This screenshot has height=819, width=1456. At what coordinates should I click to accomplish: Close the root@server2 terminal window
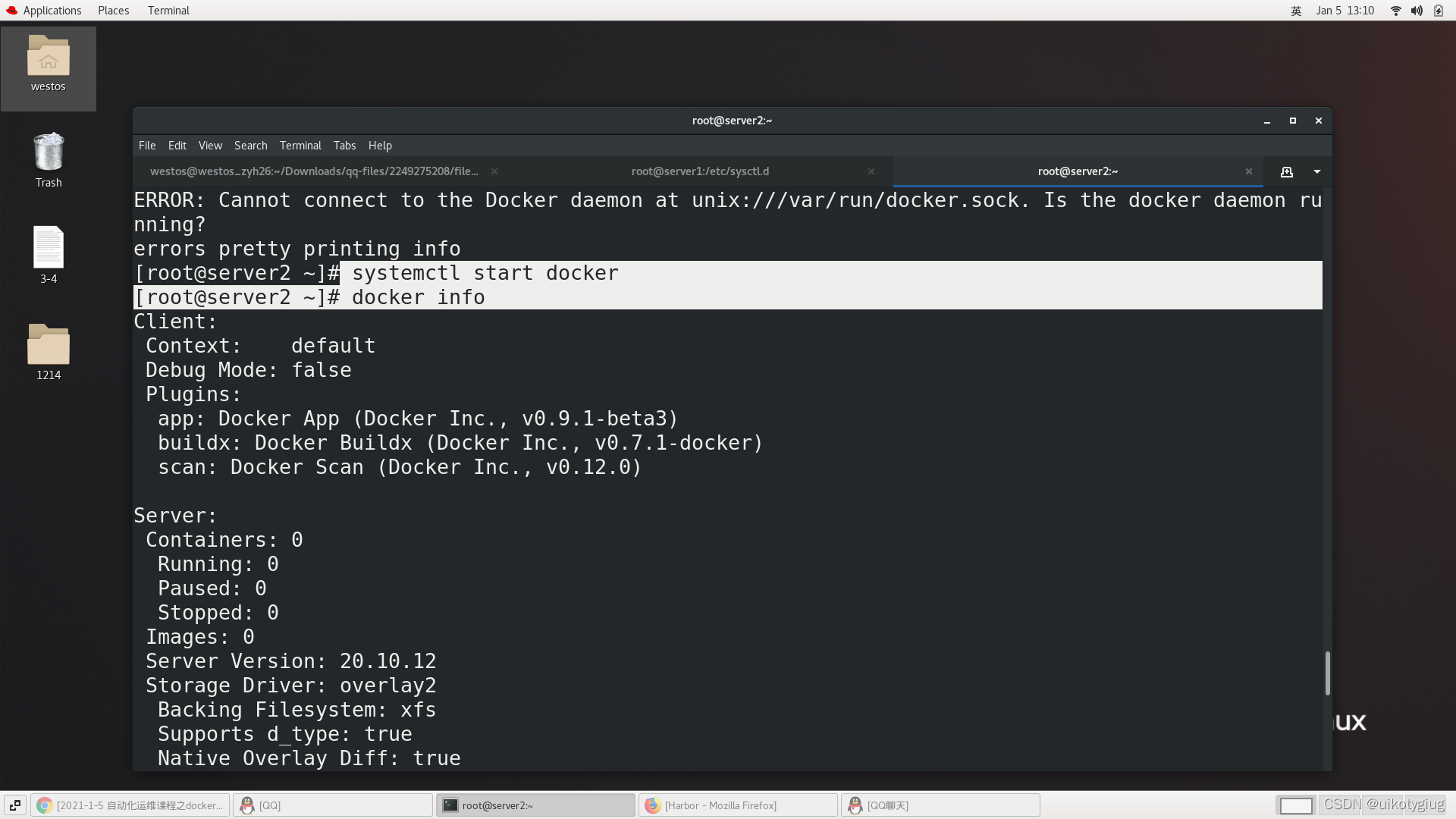pos(1319,121)
